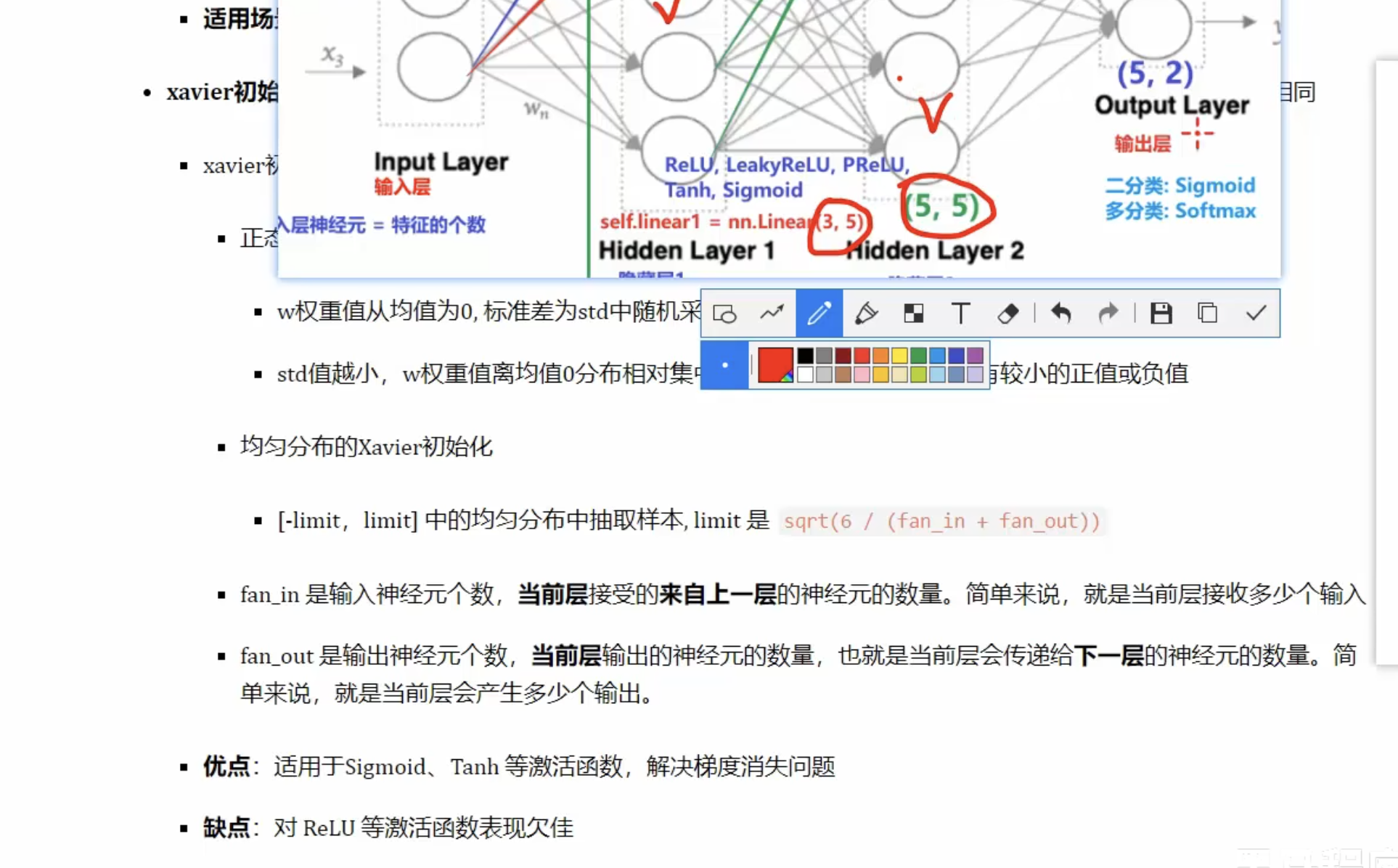Copy the screenshot to clipboard

point(1207,314)
